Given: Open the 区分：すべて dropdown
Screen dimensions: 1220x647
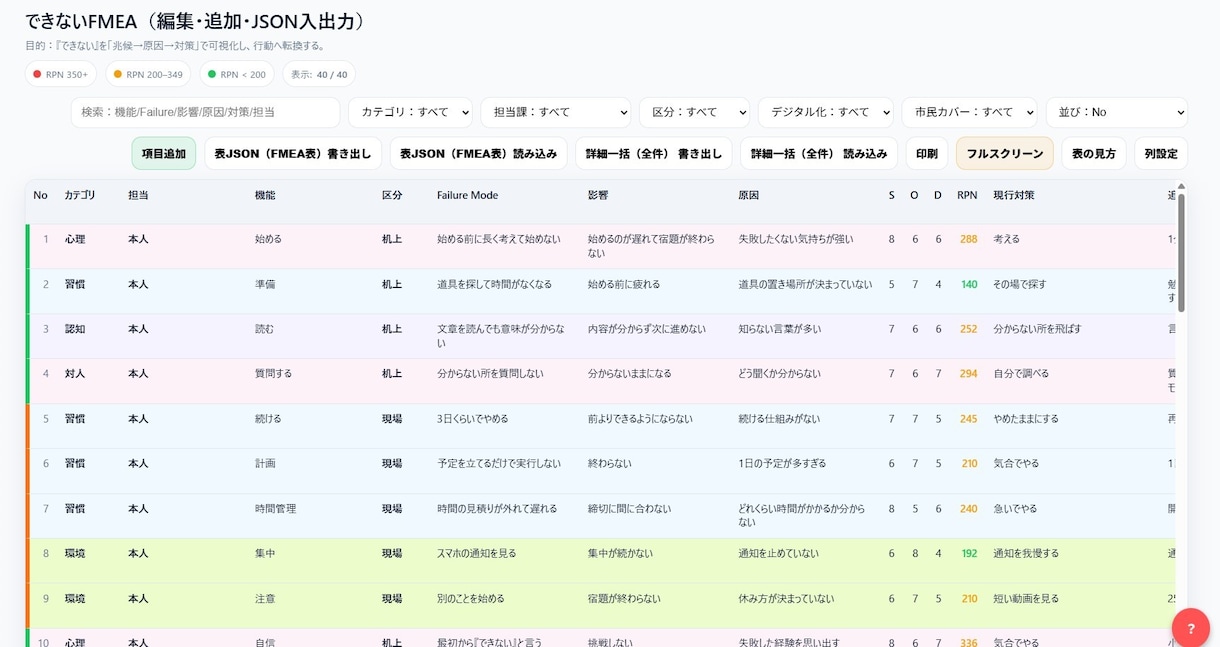Looking at the screenshot, I should tap(694, 112).
